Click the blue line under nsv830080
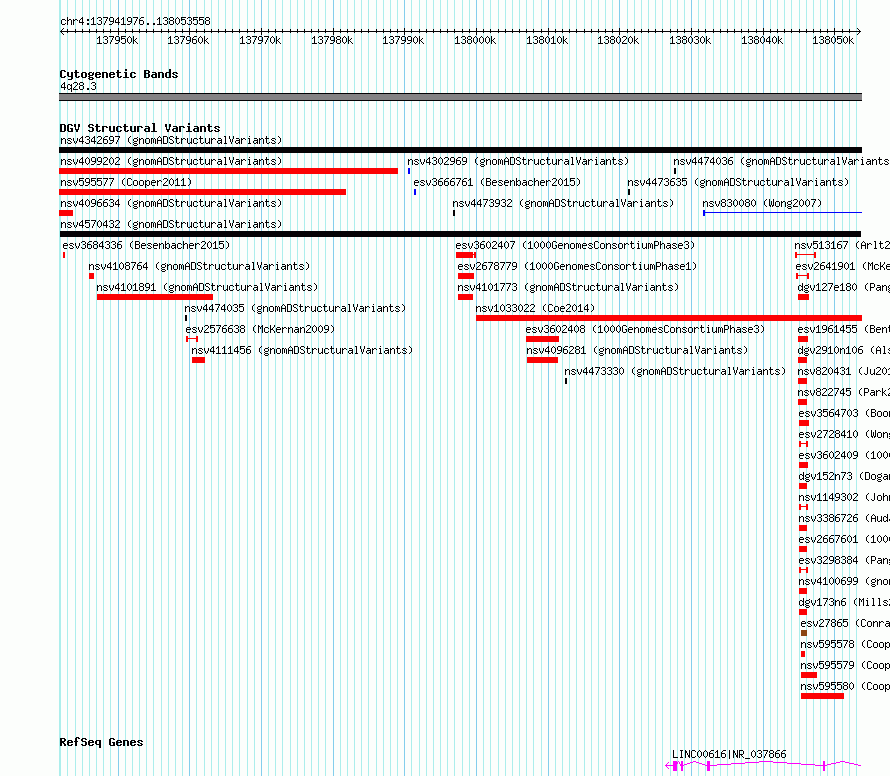Image resolution: width=890 pixels, height=776 pixels. point(782,213)
